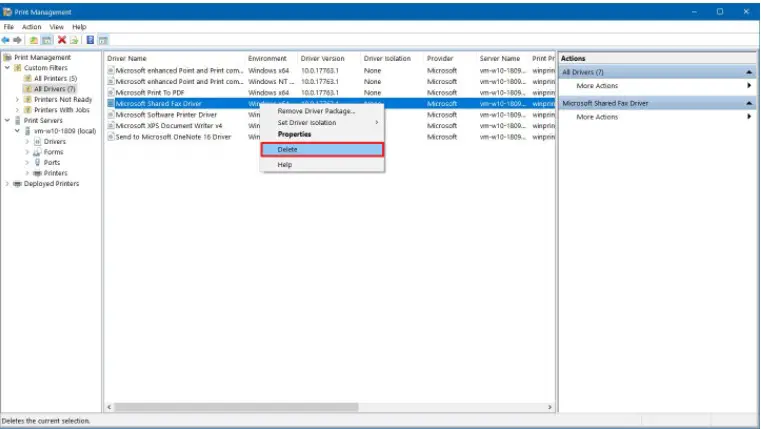Open the Action menu
Screen dimensions: 761x429
coord(32,27)
